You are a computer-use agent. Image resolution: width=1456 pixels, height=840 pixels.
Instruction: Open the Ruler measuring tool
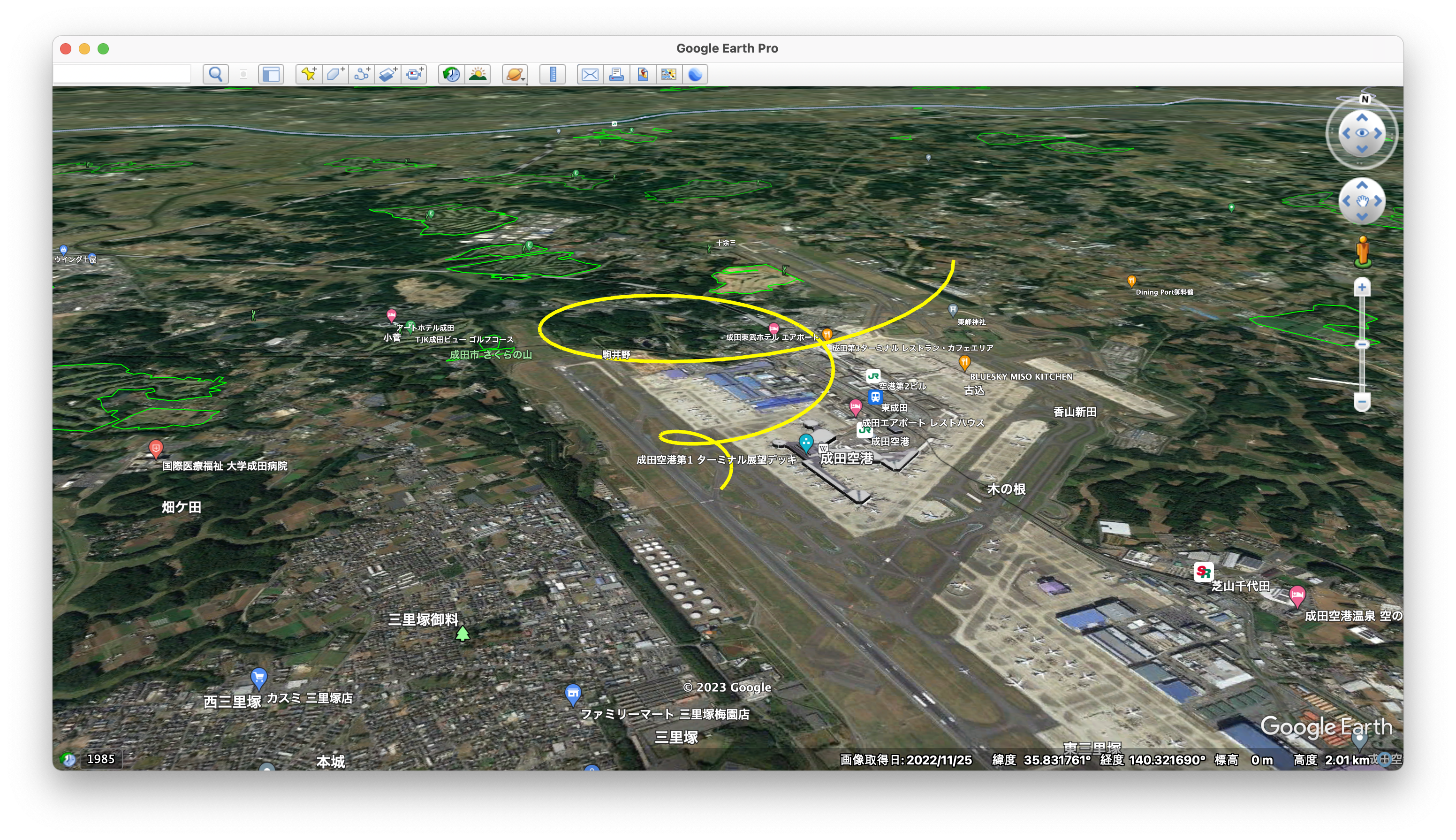(x=553, y=75)
